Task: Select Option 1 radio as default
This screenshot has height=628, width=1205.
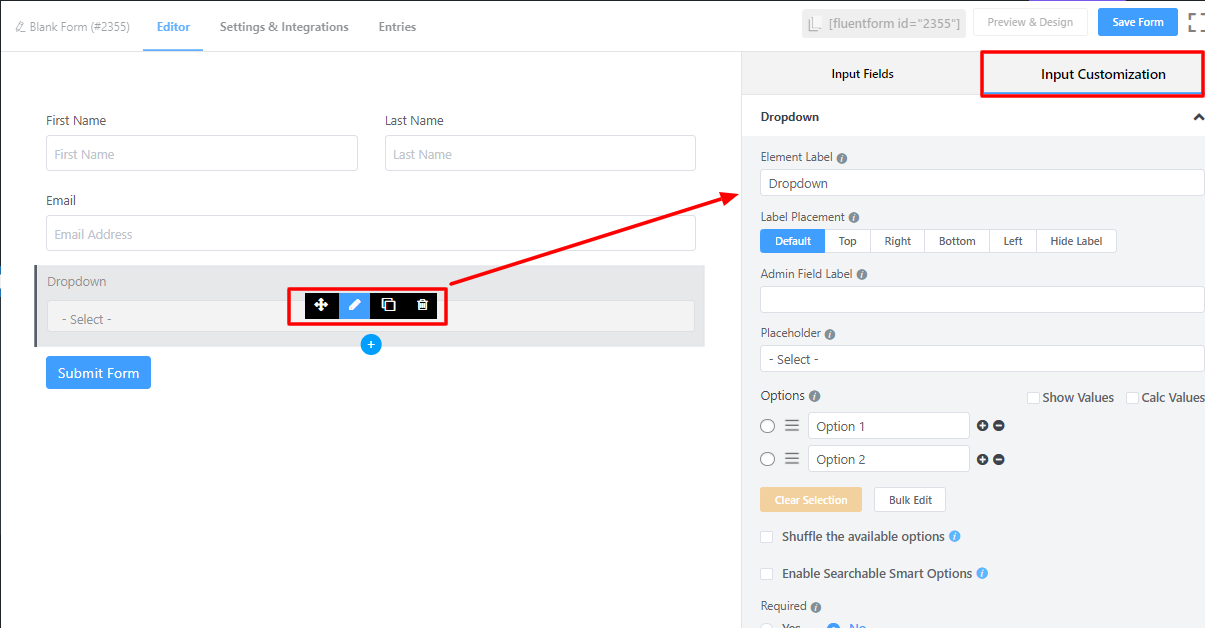Action: pyautogui.click(x=768, y=426)
